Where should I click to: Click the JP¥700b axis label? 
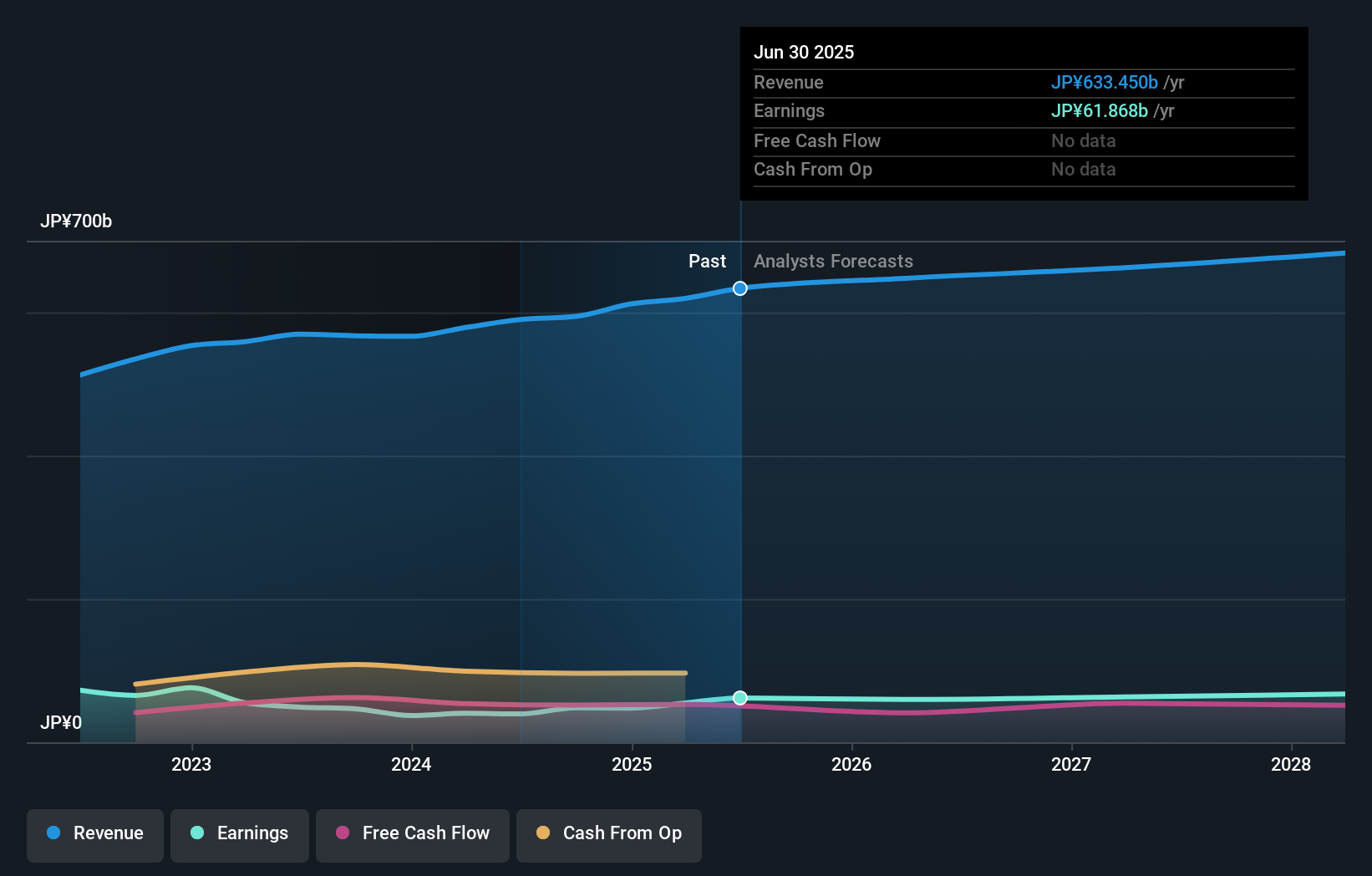[76, 222]
